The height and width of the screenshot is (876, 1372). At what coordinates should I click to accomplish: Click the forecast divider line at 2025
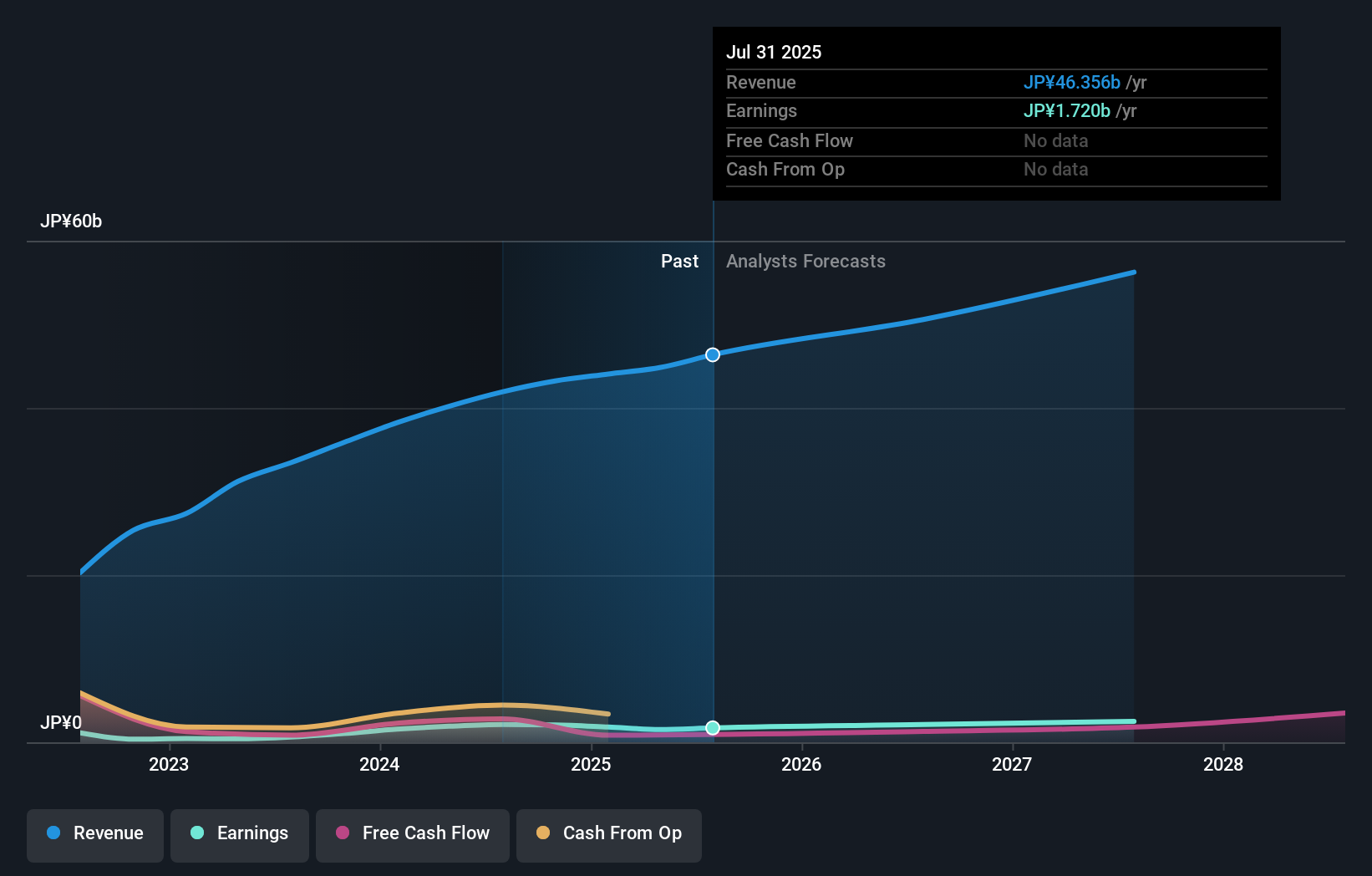click(x=713, y=502)
